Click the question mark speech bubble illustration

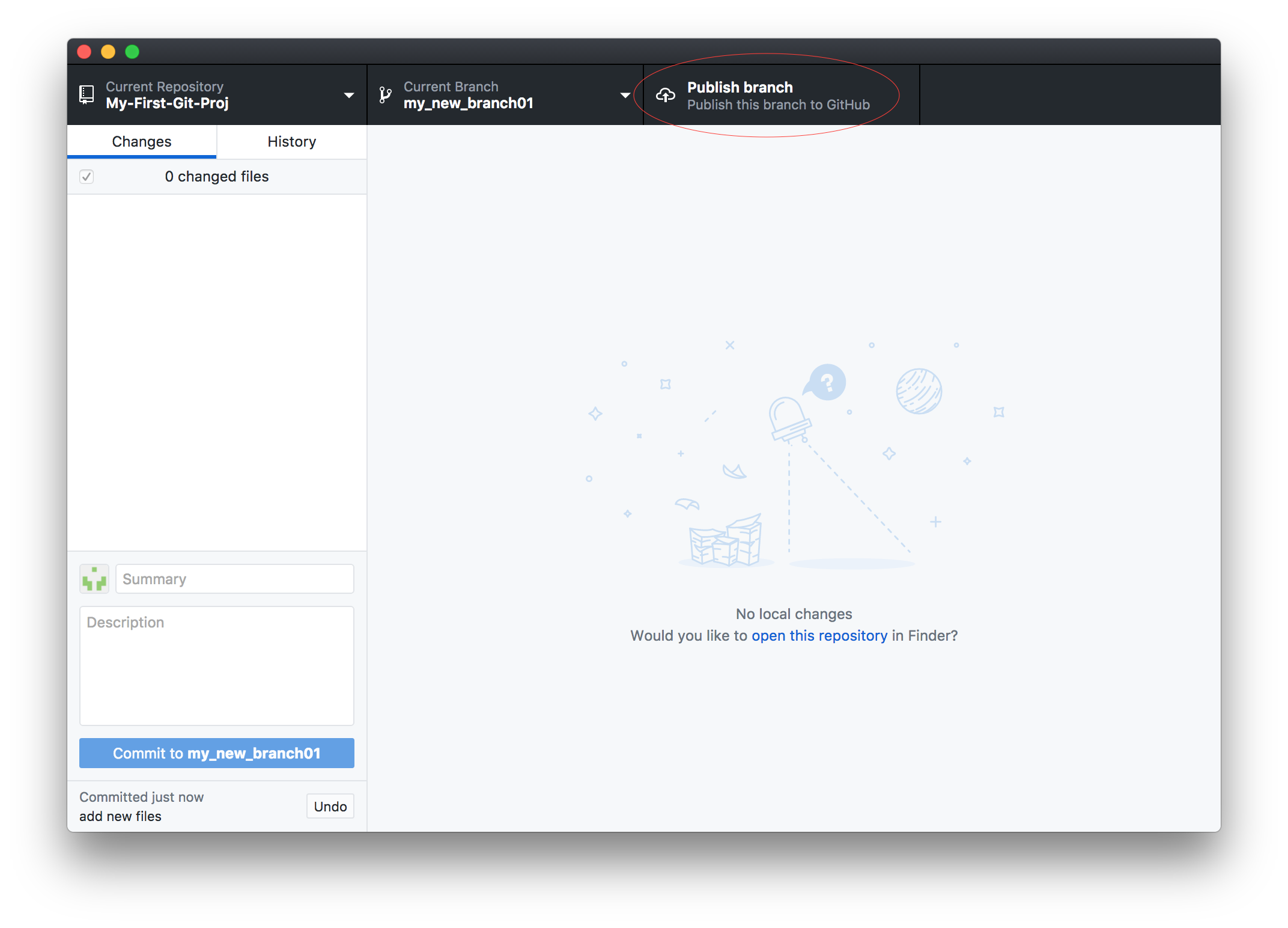827,382
